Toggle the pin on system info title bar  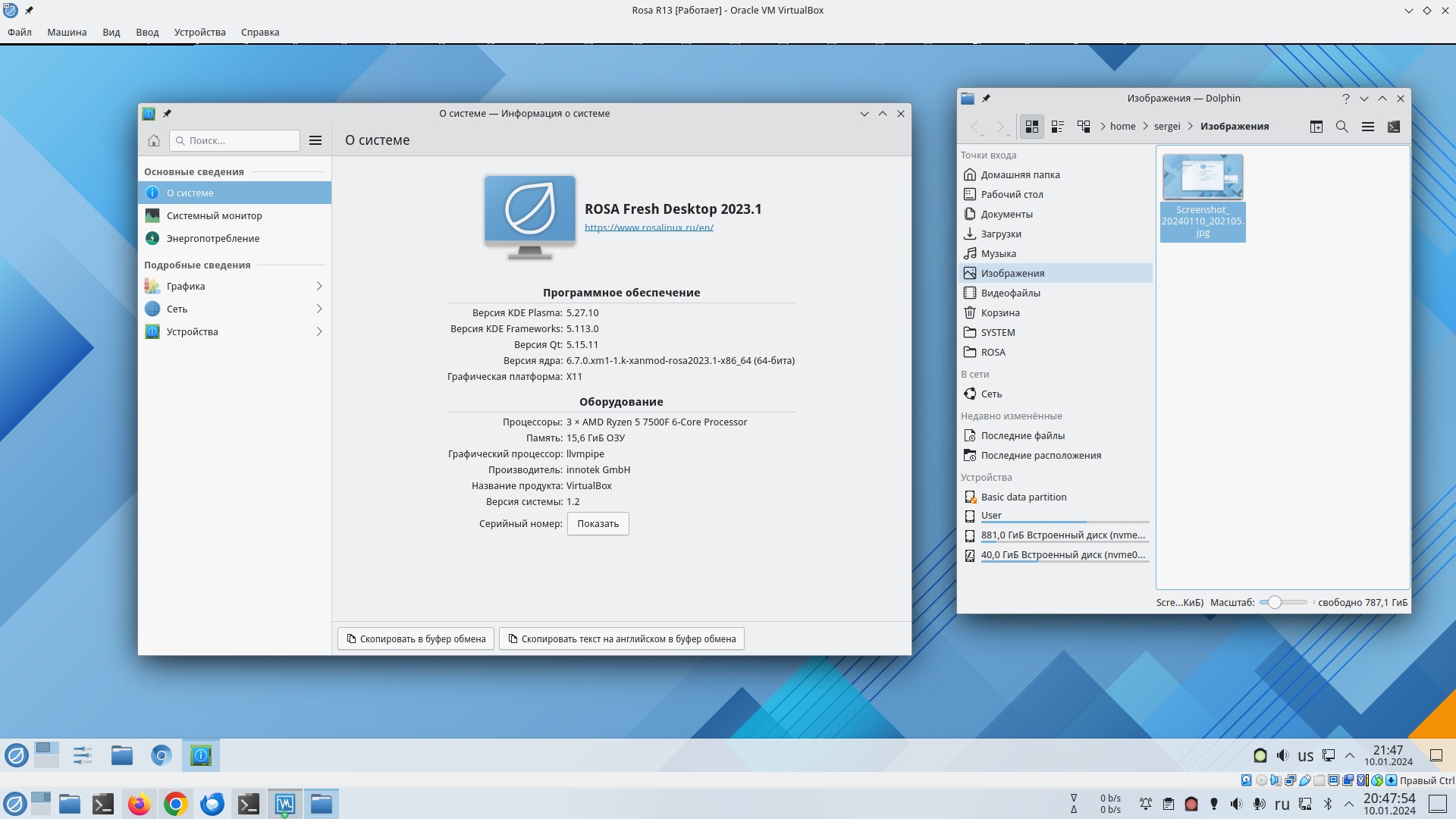tap(167, 114)
